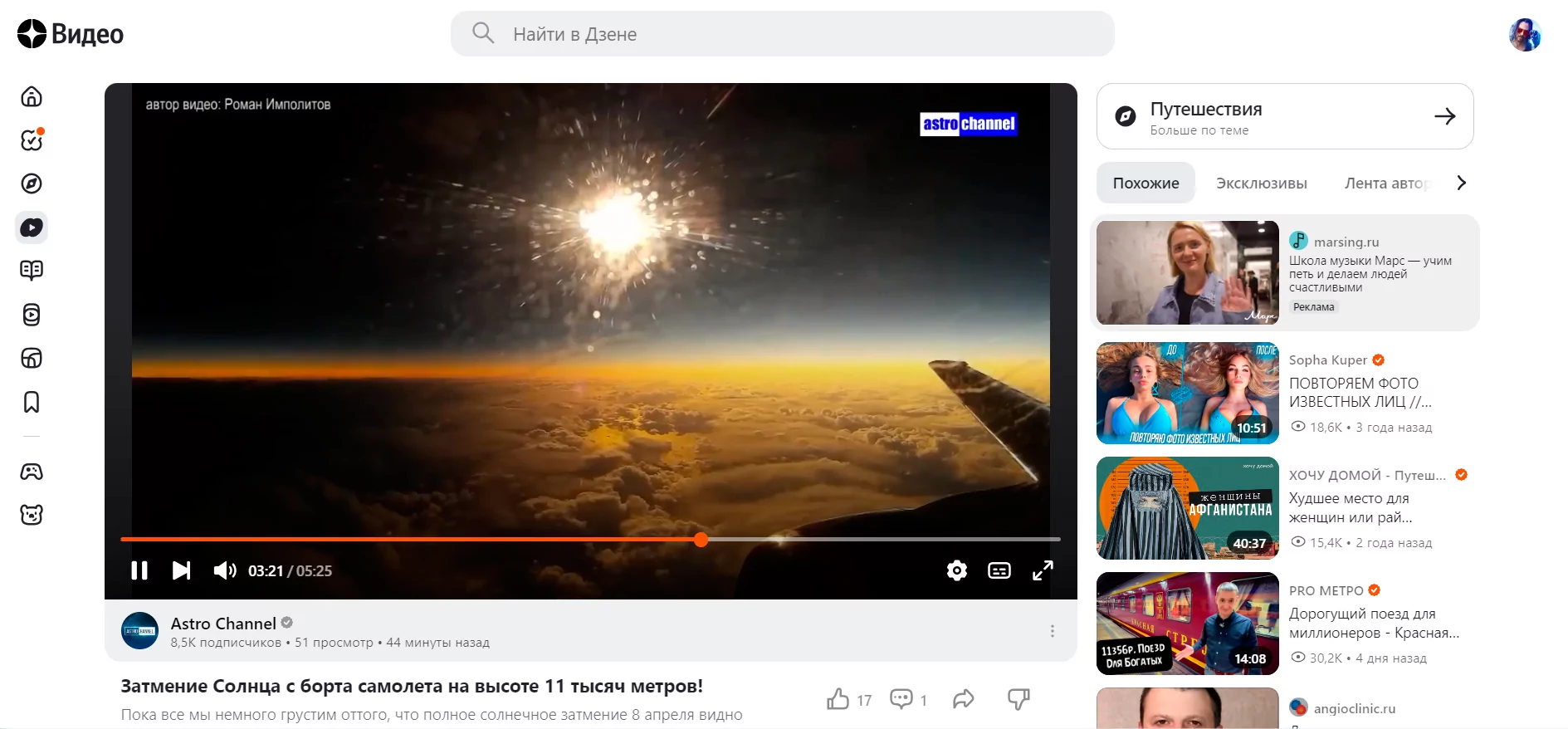Open Subscriptions icon with notification dot
This screenshot has height=729, width=1568.
click(32, 140)
